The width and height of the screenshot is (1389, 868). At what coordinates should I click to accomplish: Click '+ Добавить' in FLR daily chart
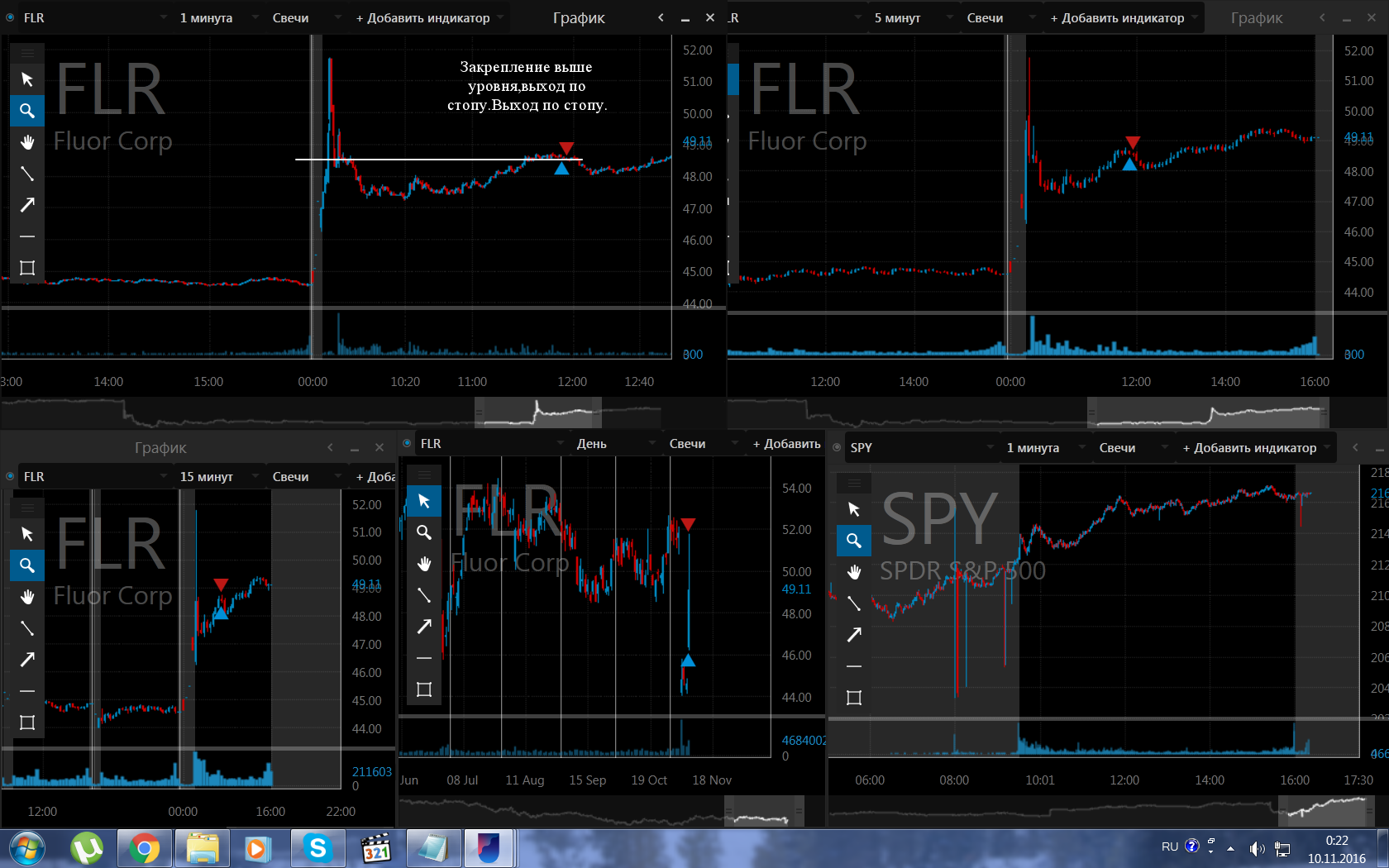pyautogui.click(x=786, y=443)
